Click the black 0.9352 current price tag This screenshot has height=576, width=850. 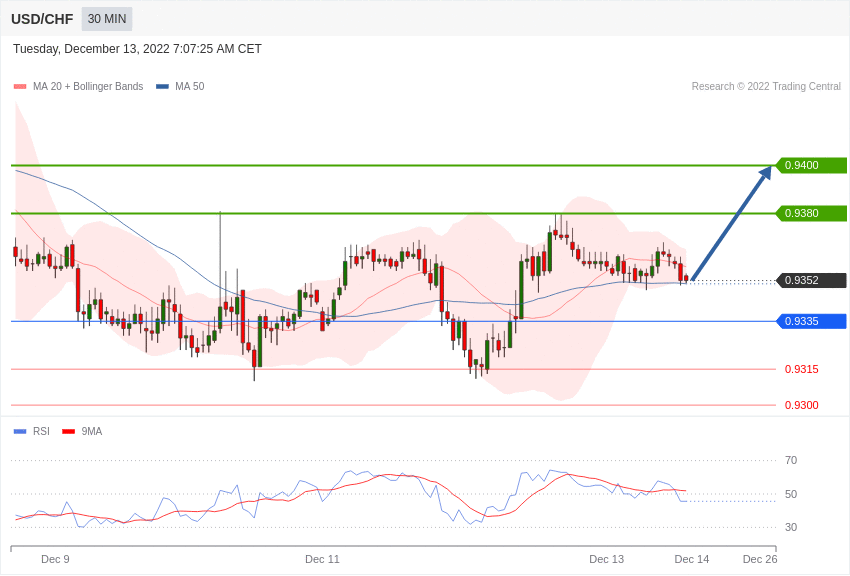point(811,280)
